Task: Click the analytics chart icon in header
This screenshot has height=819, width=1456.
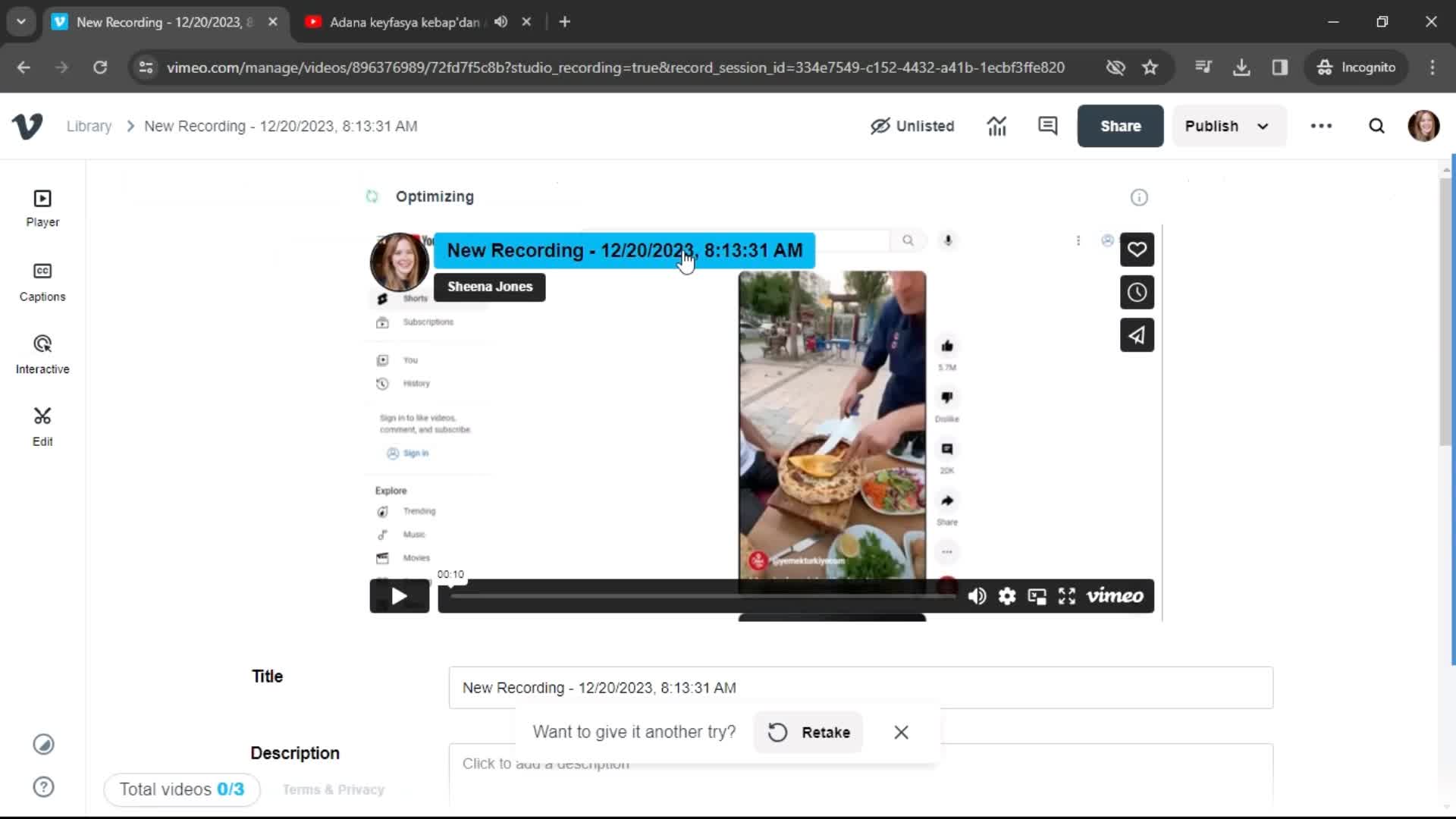Action: [997, 126]
